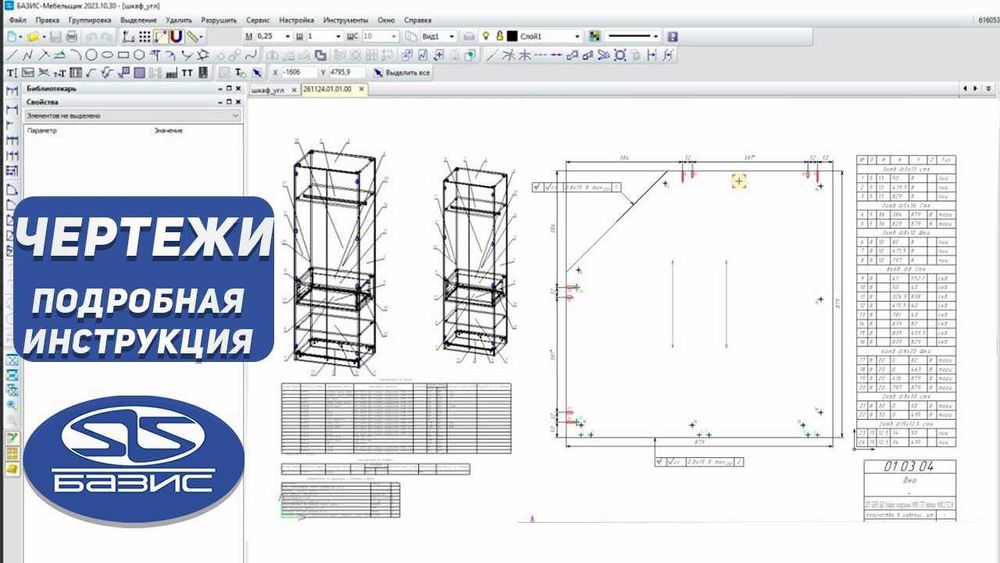This screenshot has height=563, width=1000.
Task: Expand the arrow next to the open folder icon
Action: coord(43,37)
